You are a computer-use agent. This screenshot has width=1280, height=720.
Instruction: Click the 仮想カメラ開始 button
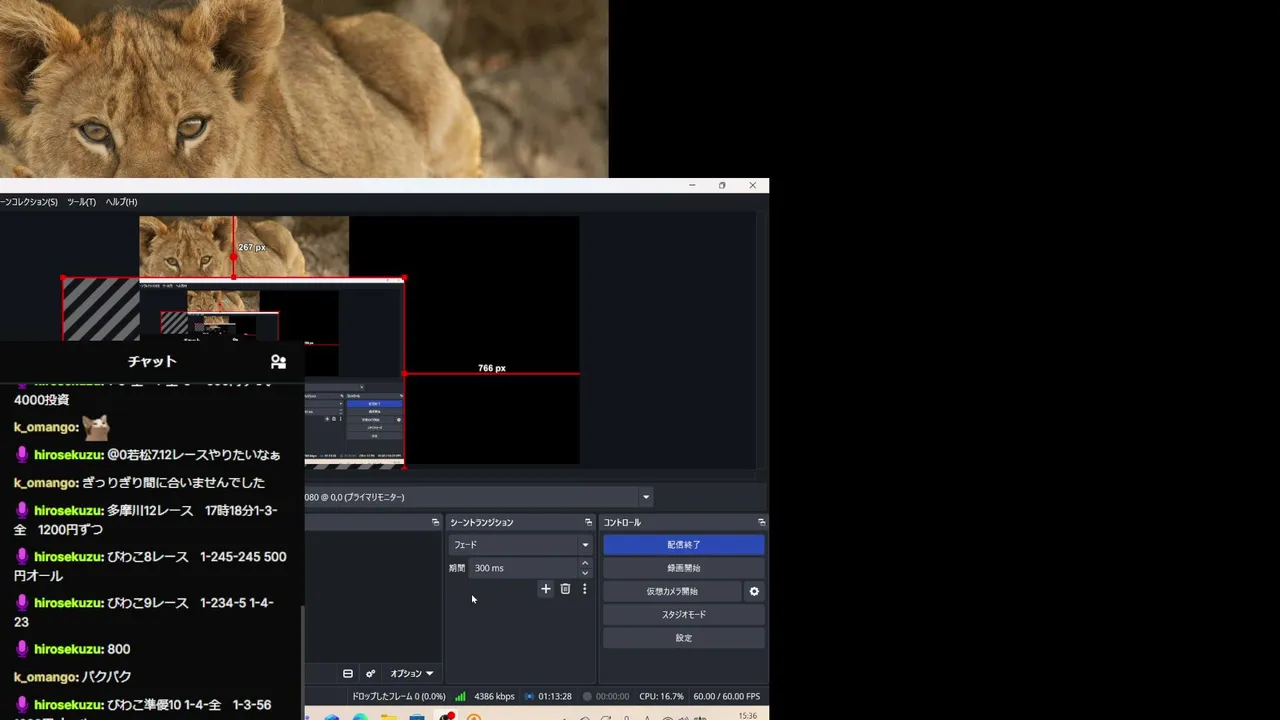point(672,591)
